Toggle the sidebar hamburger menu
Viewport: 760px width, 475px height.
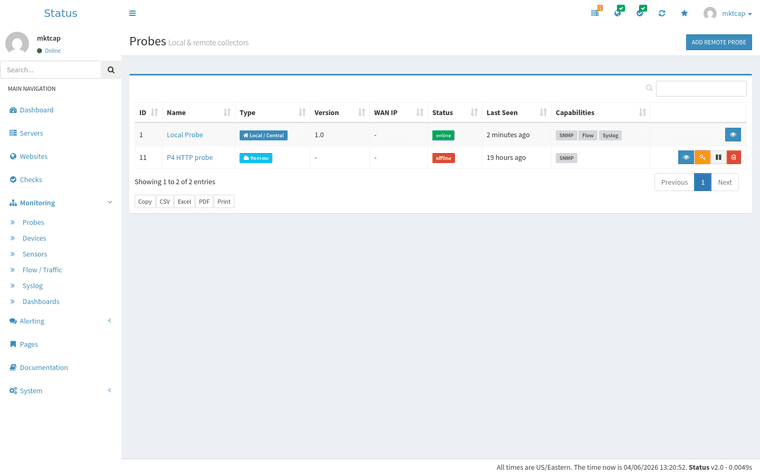click(x=132, y=13)
